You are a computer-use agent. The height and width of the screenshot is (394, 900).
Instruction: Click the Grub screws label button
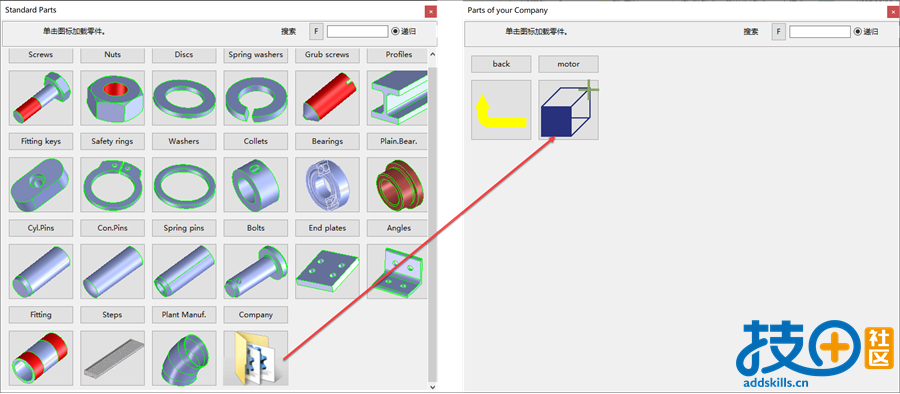(x=327, y=55)
